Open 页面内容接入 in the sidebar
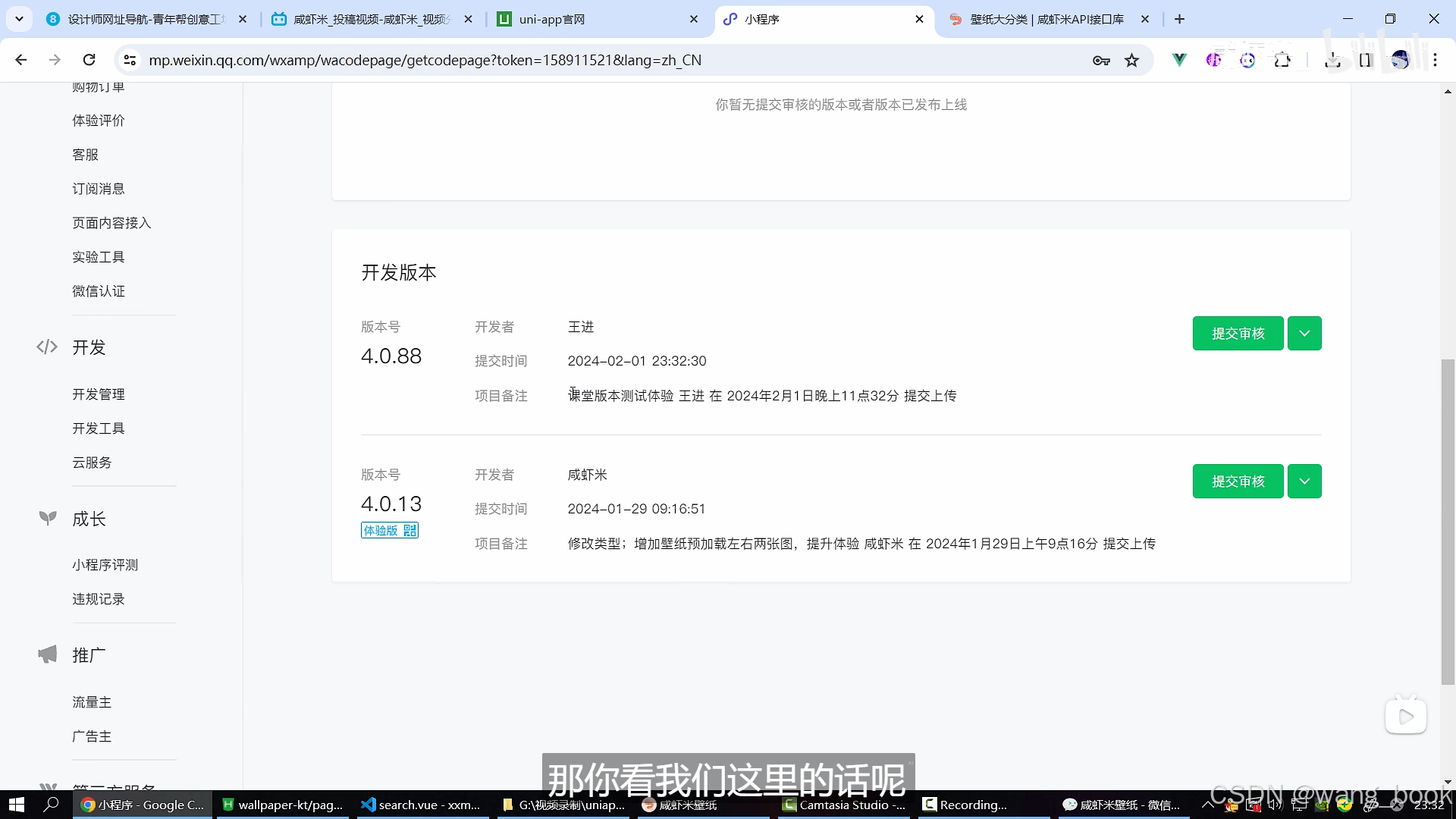This screenshot has width=1456, height=819. (111, 223)
